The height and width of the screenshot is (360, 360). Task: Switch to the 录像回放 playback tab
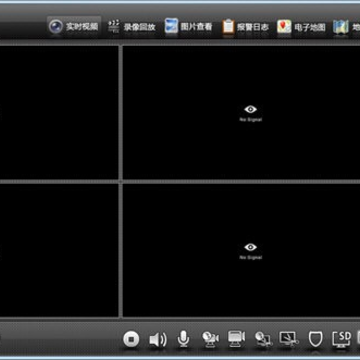click(132, 27)
